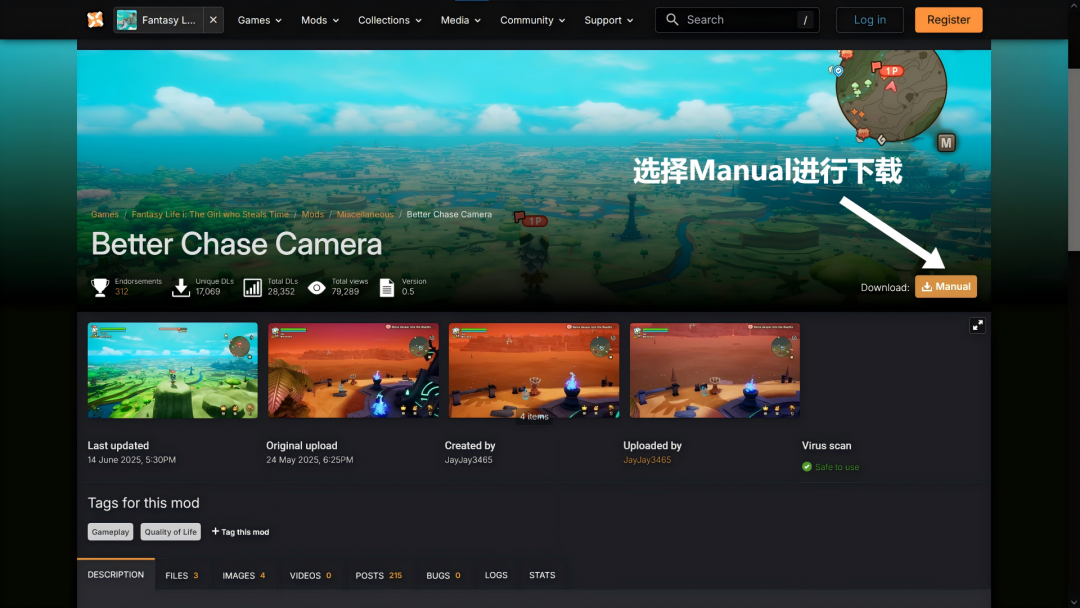The height and width of the screenshot is (608, 1080).
Task: Expand the Support menu
Action: point(609,20)
